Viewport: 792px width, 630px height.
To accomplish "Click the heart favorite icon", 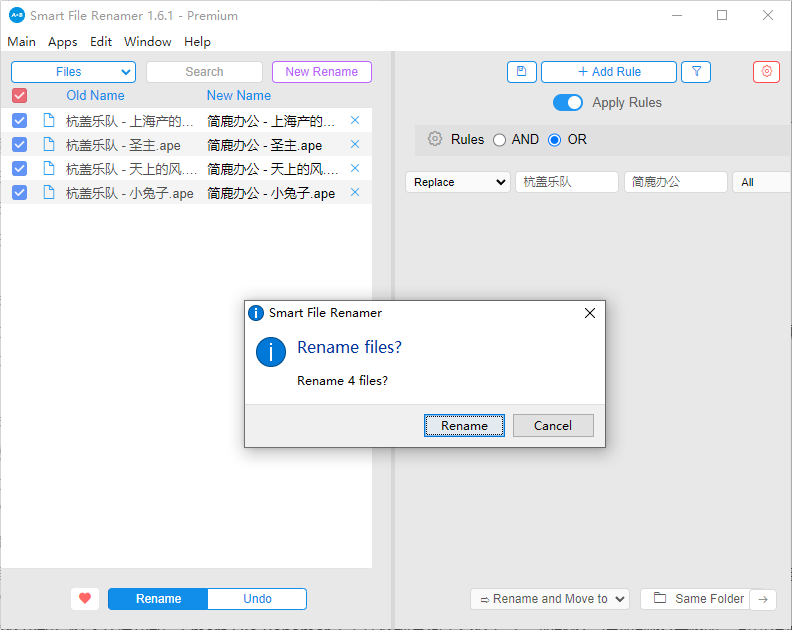I will (85, 599).
